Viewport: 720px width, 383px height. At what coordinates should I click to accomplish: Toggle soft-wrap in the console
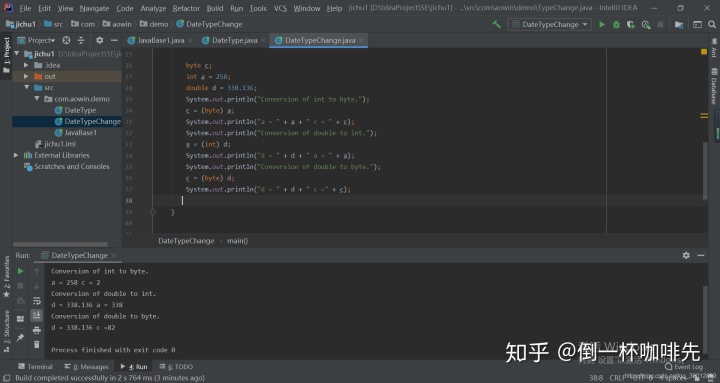pyautogui.click(x=37, y=301)
